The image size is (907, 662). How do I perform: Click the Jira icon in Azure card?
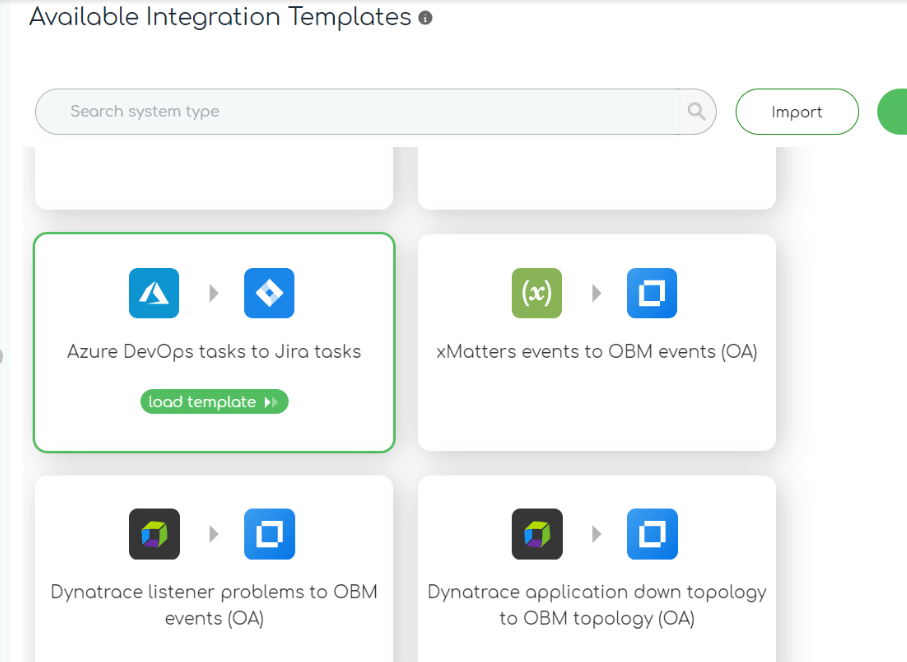point(269,293)
